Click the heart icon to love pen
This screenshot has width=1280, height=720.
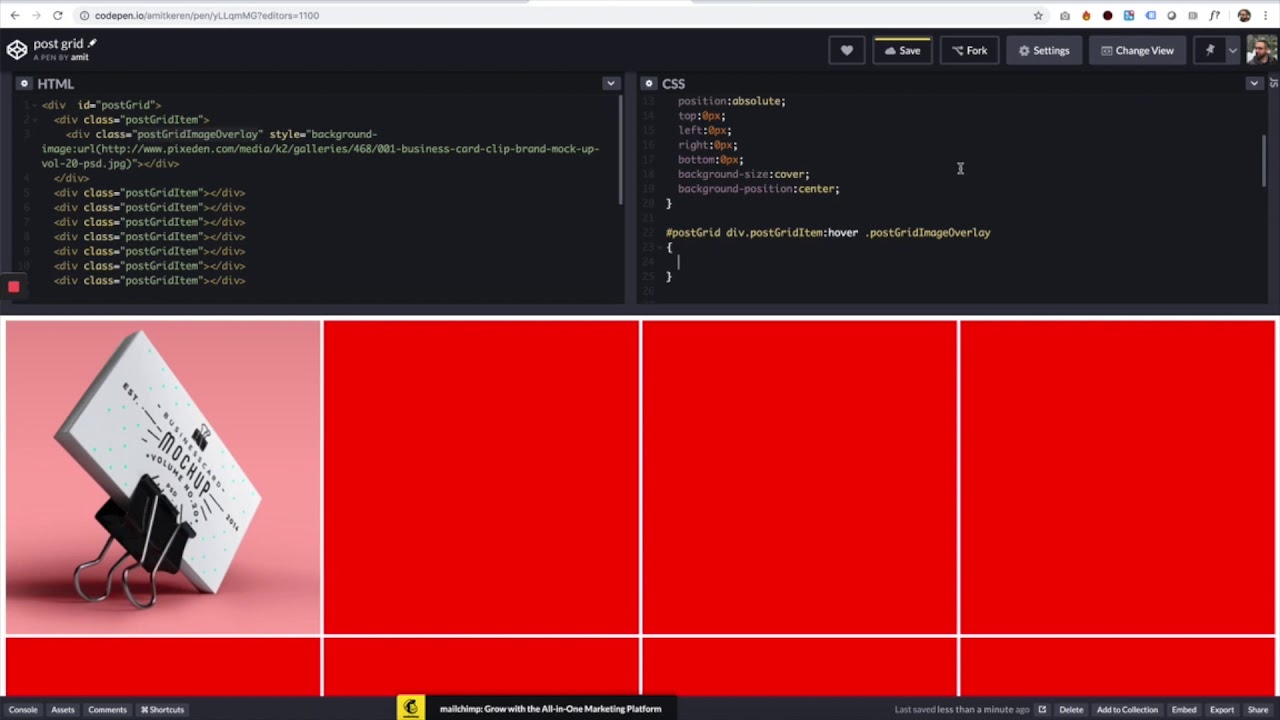pyautogui.click(x=846, y=50)
